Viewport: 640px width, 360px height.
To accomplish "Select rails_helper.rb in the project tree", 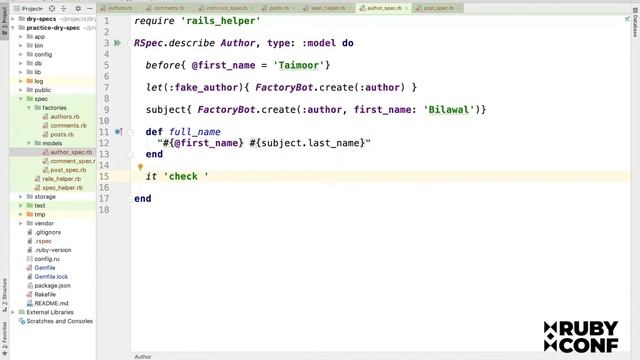I will pyautogui.click(x=62, y=179).
